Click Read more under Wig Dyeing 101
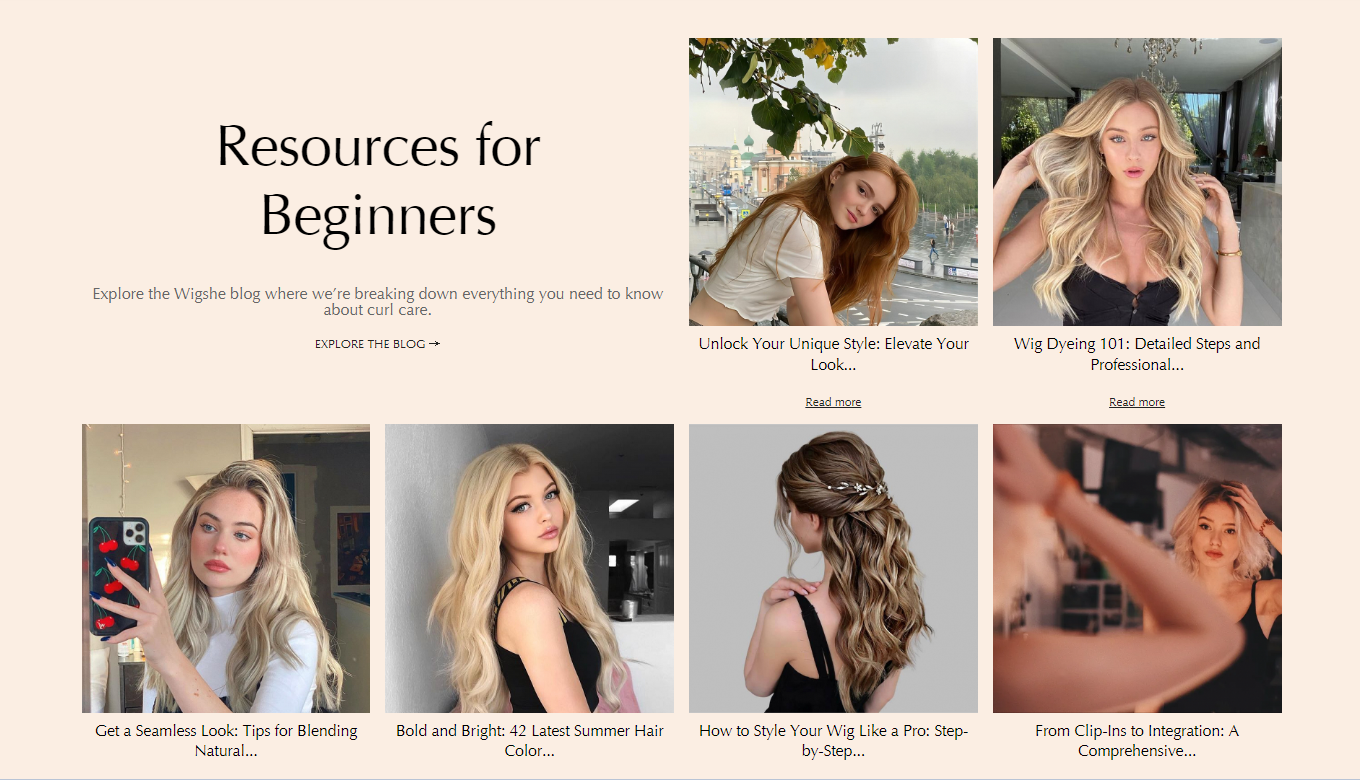The height and width of the screenshot is (780, 1360). coord(1137,402)
